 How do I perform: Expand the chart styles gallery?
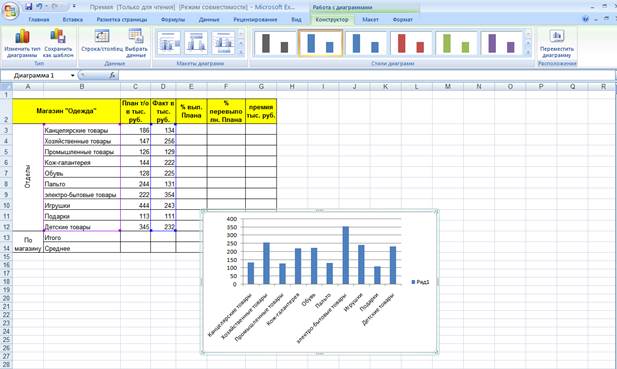pos(528,52)
